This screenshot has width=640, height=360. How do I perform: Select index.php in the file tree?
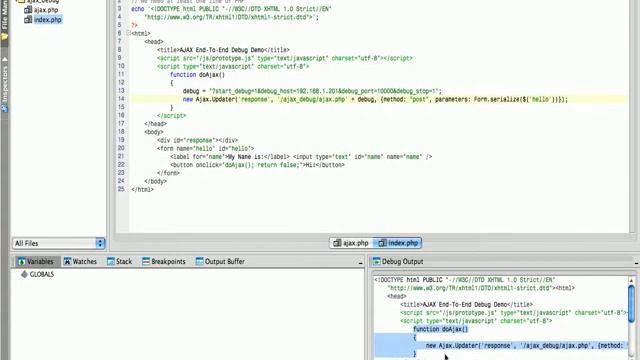coord(47,20)
